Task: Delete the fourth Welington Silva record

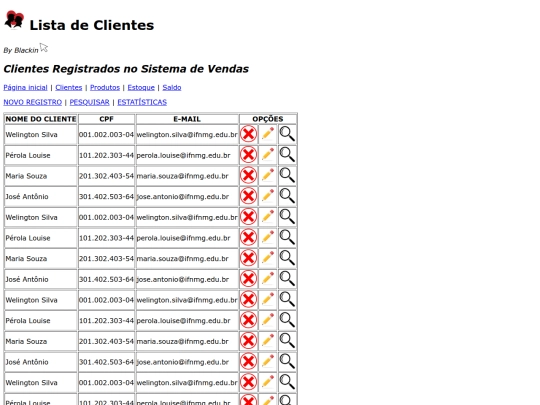Action: pos(248,382)
